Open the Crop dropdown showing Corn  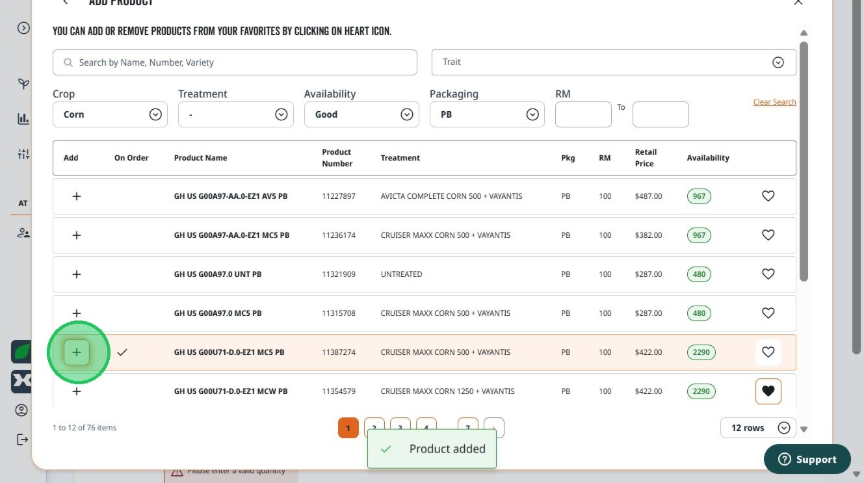tap(110, 115)
